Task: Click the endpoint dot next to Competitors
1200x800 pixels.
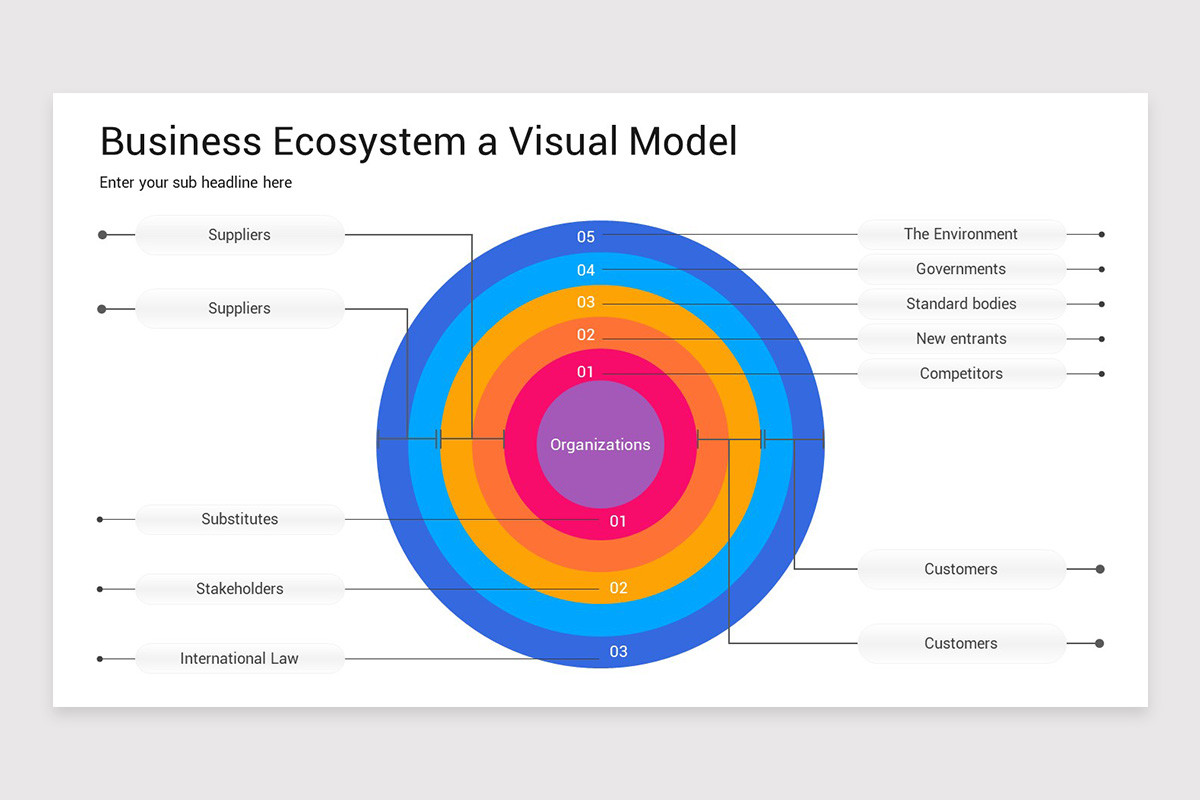Action: point(1101,374)
